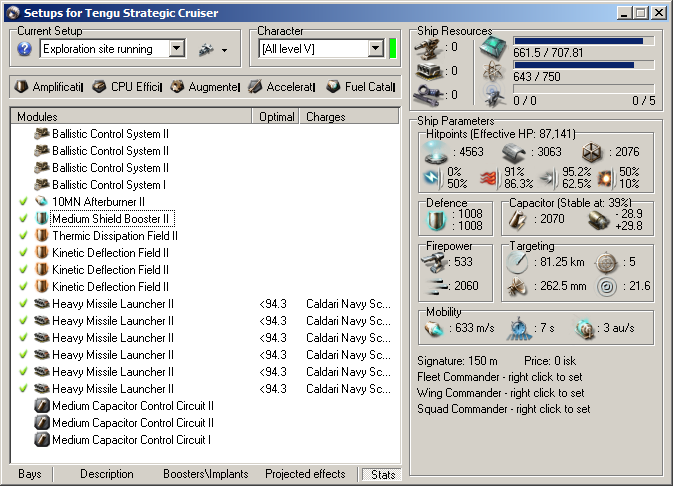Click the powergrid usage bar 643 / 750
The width and height of the screenshot is (673, 486).
coord(584,65)
